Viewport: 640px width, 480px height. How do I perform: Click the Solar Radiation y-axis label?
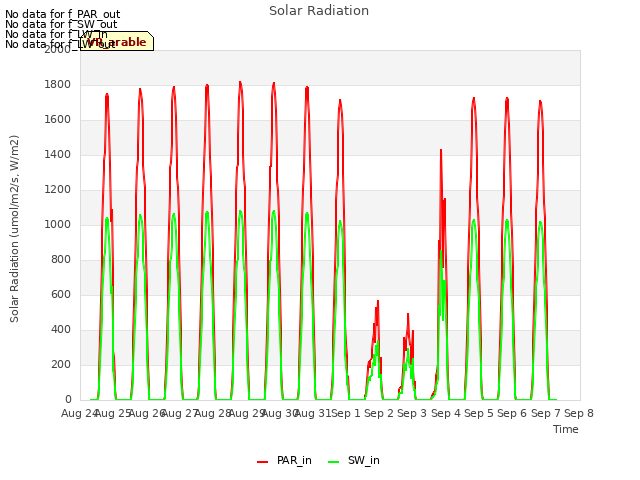click(14, 229)
